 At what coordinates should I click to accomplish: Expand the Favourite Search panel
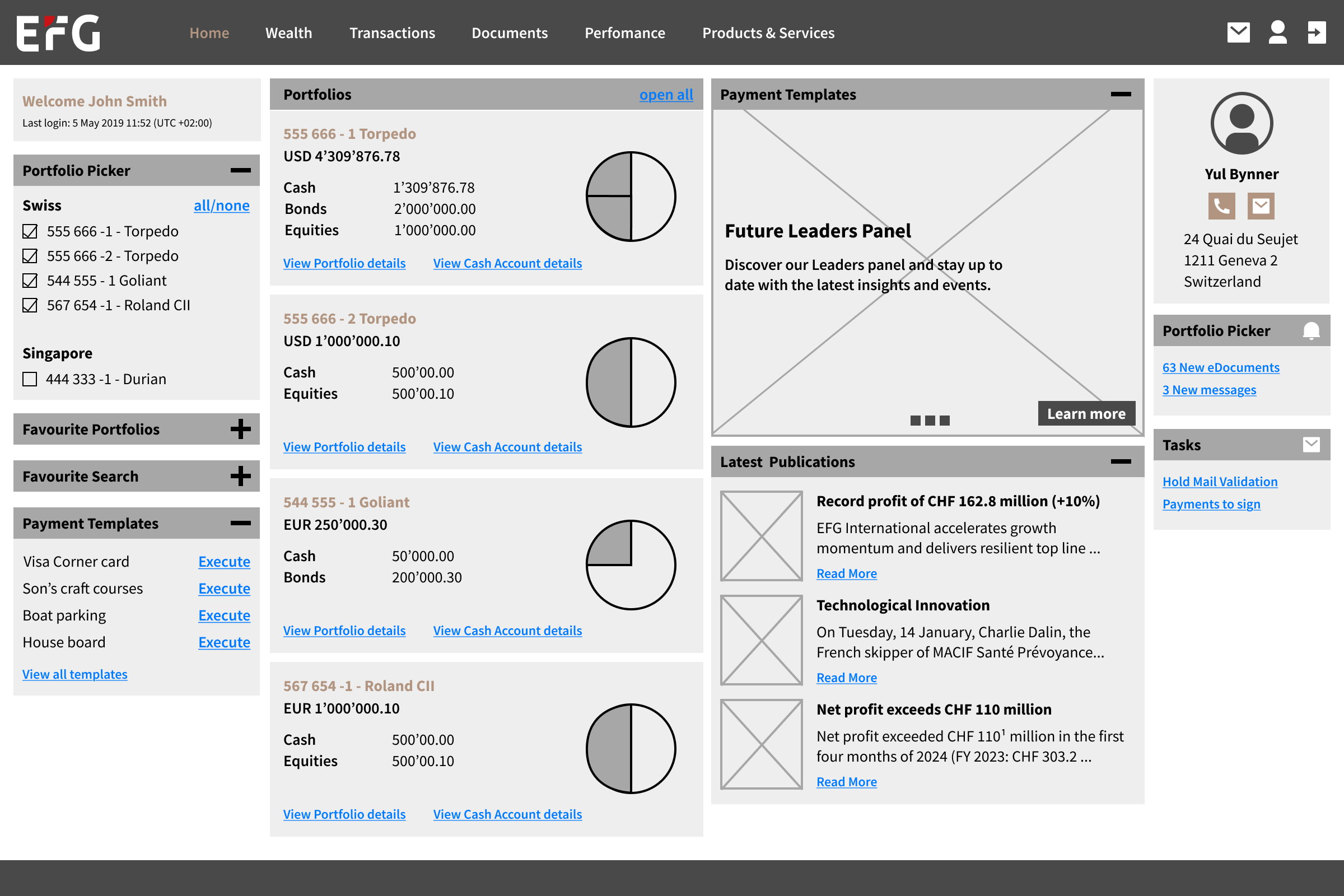coord(241,476)
